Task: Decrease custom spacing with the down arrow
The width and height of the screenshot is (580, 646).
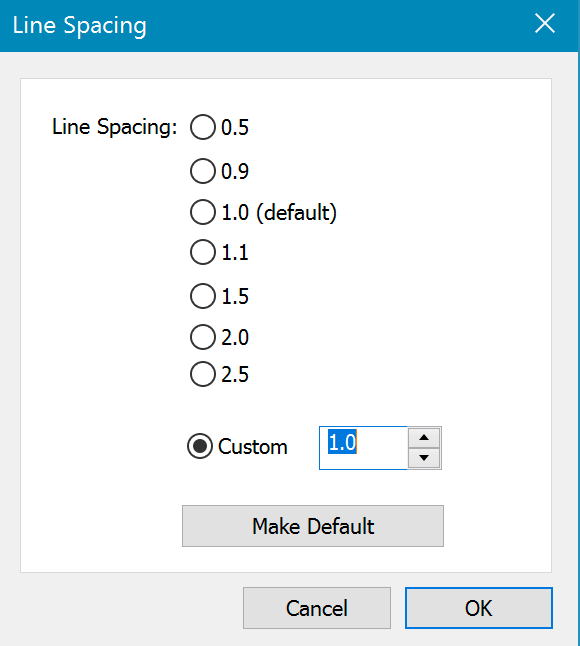Action: [424, 458]
